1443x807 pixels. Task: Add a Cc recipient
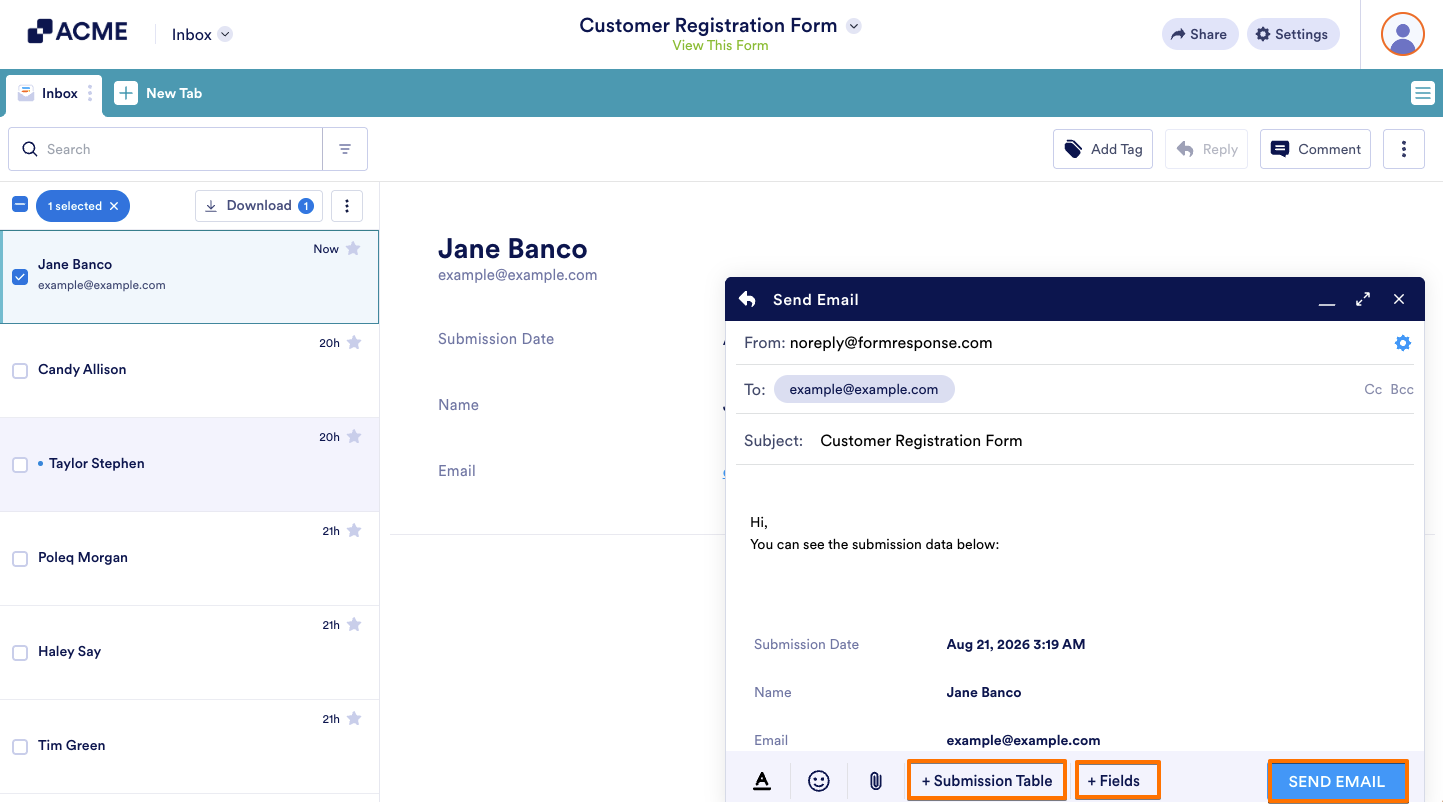click(x=1373, y=389)
